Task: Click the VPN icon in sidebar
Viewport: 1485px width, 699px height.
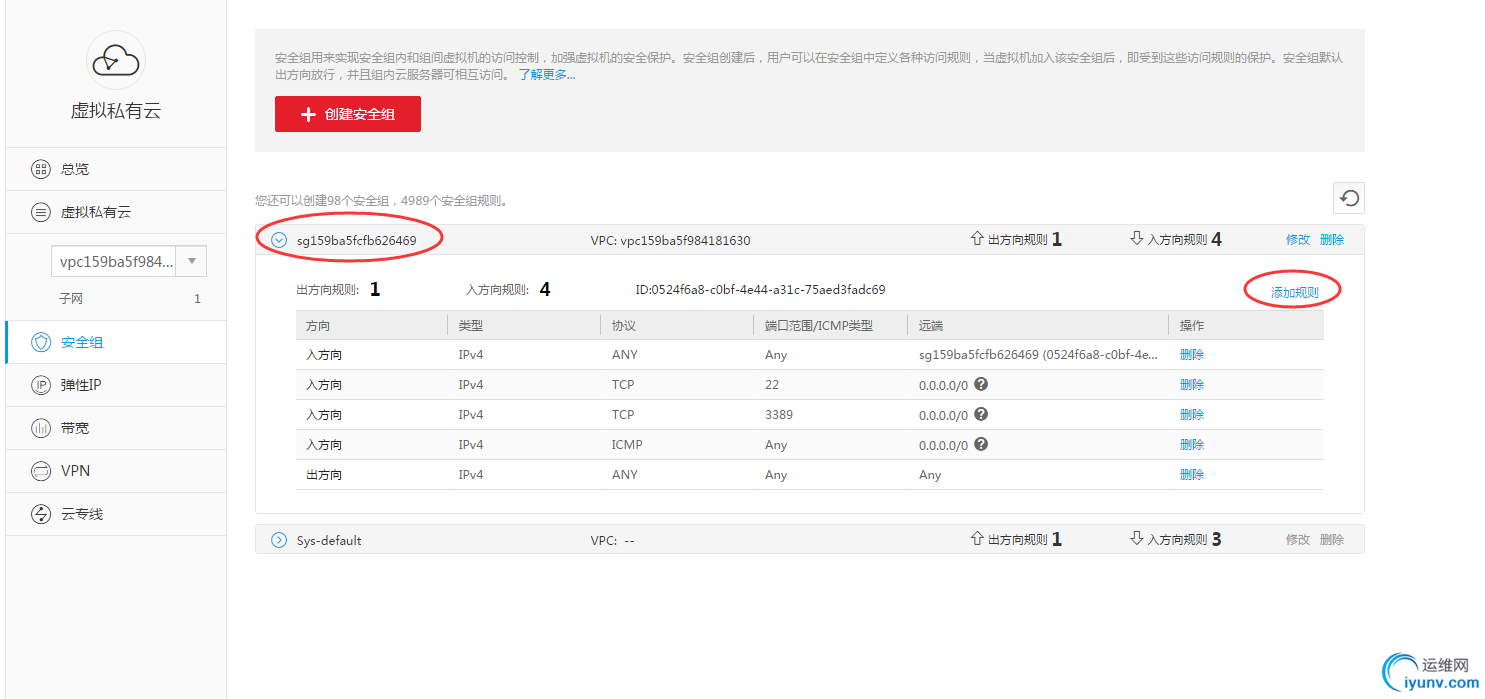Action: coord(41,471)
